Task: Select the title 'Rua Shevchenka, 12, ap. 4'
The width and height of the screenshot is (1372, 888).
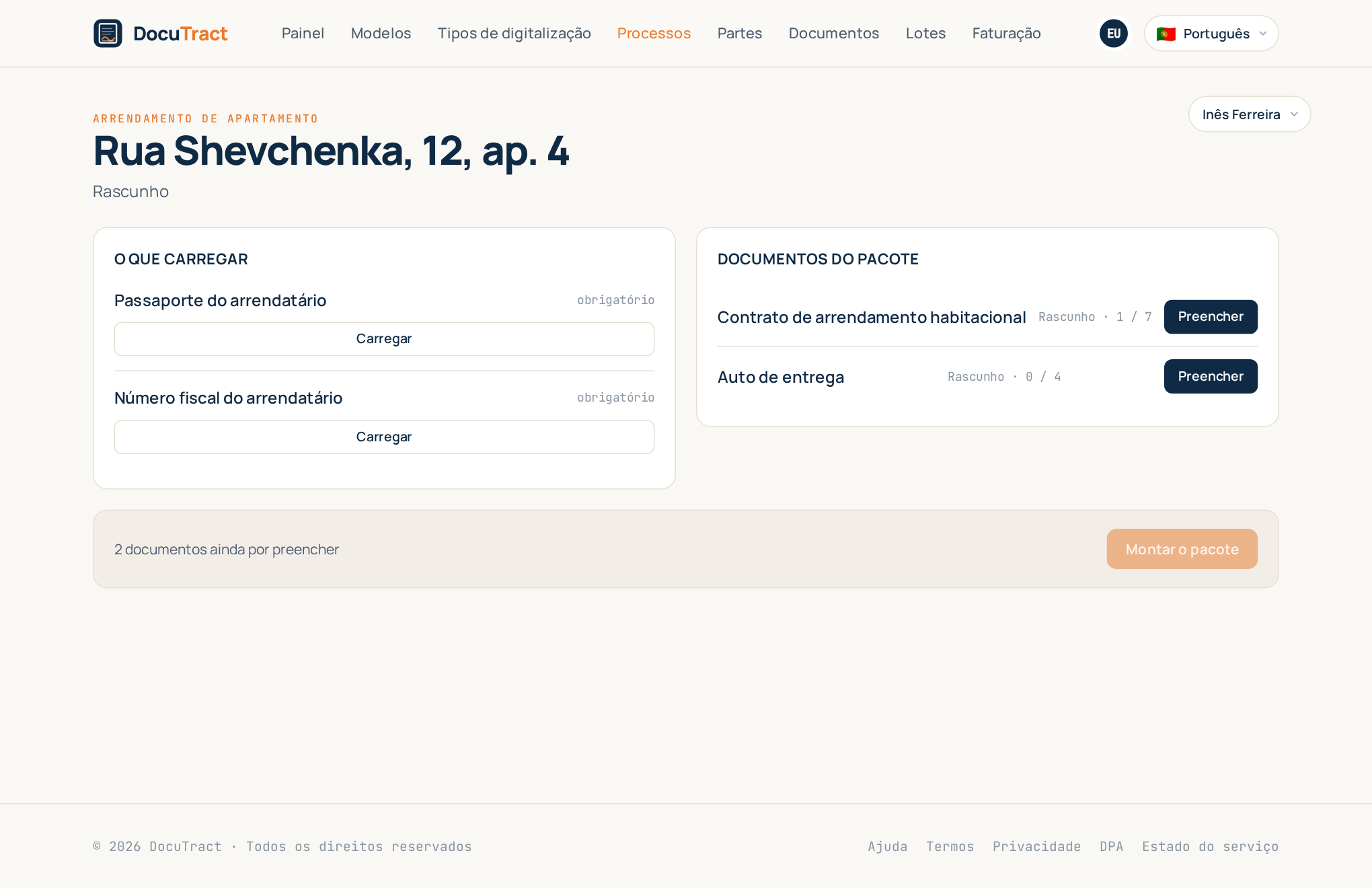Action: (331, 151)
